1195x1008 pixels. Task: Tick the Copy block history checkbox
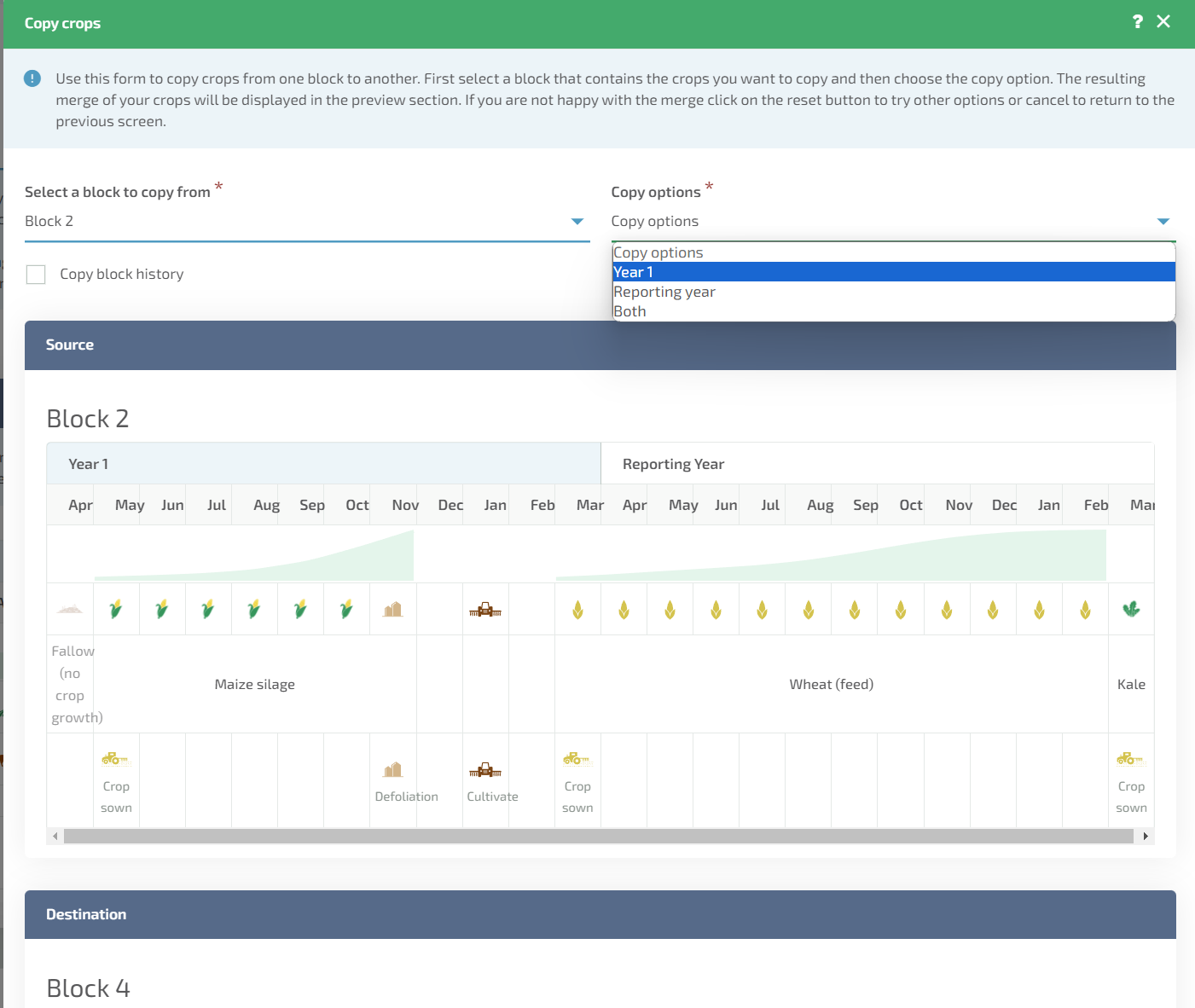pyautogui.click(x=36, y=274)
